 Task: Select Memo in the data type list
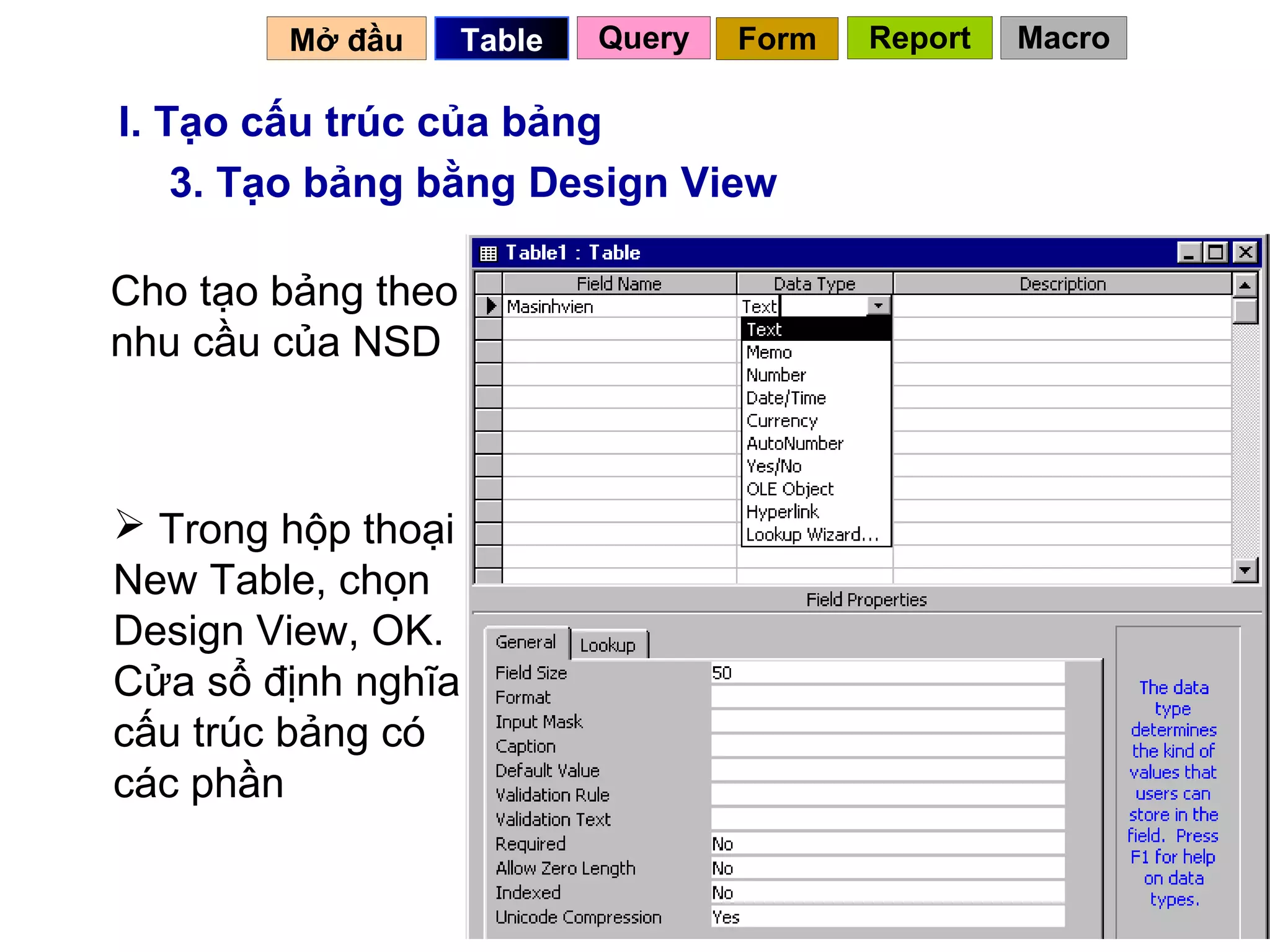(816, 353)
